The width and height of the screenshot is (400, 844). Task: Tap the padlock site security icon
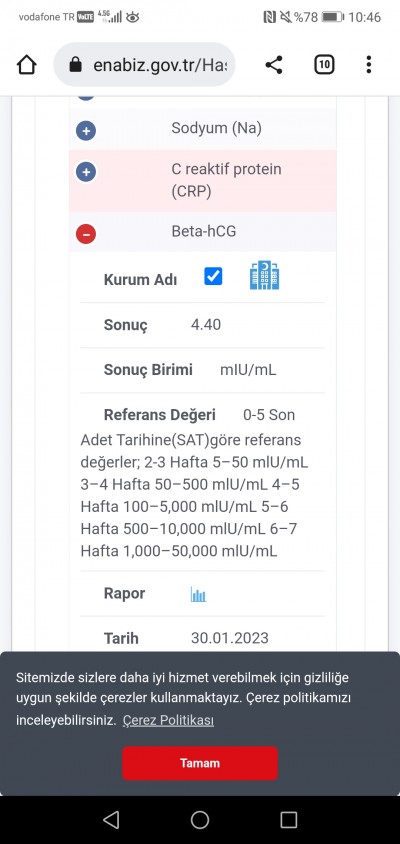pyautogui.click(x=75, y=65)
